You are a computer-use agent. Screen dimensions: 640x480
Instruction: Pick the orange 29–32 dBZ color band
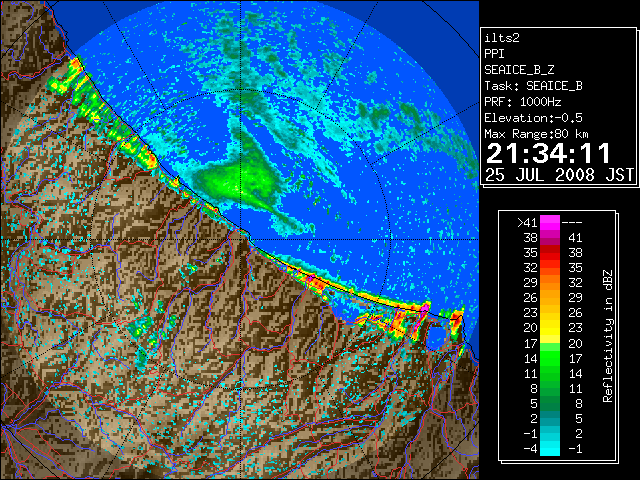tap(550, 283)
